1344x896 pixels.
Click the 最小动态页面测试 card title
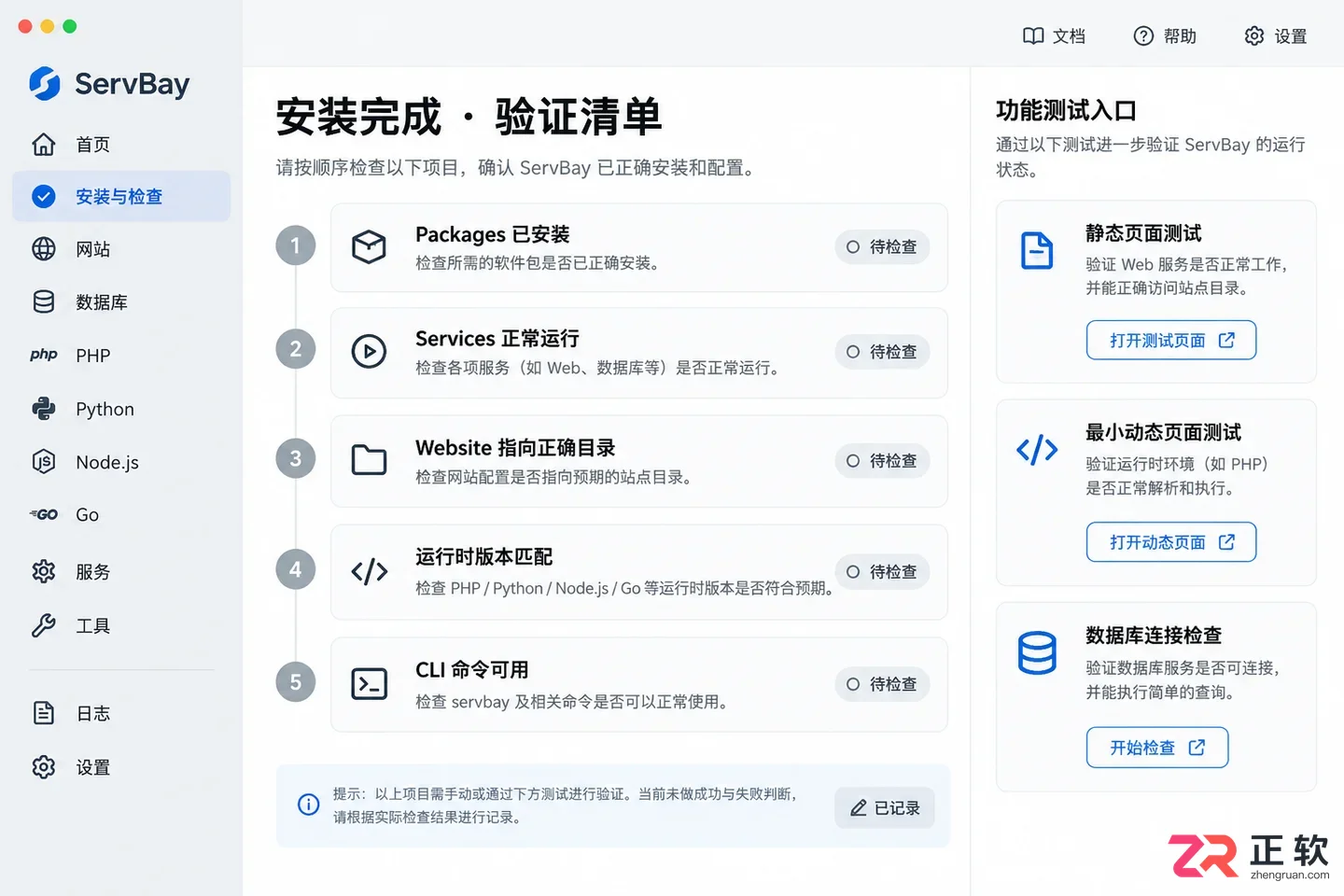click(1163, 432)
